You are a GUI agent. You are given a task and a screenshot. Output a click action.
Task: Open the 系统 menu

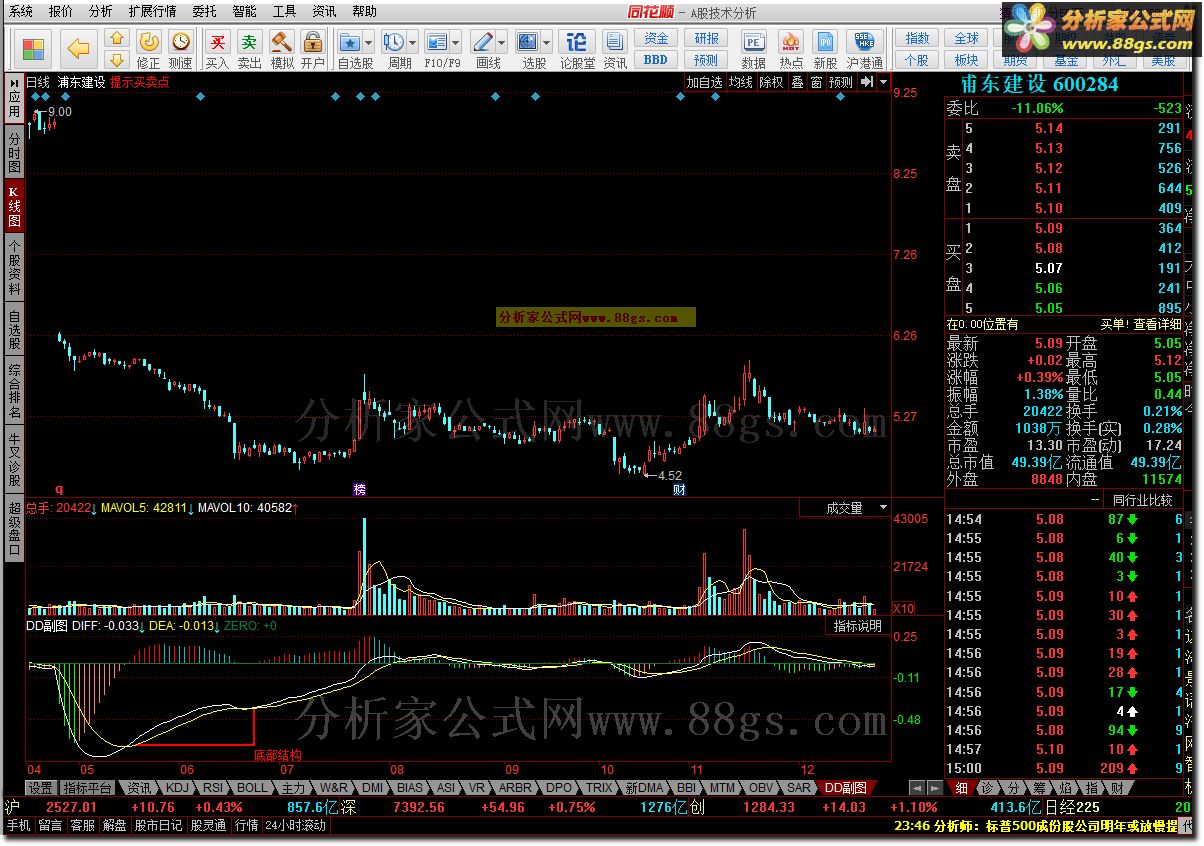(x=21, y=12)
